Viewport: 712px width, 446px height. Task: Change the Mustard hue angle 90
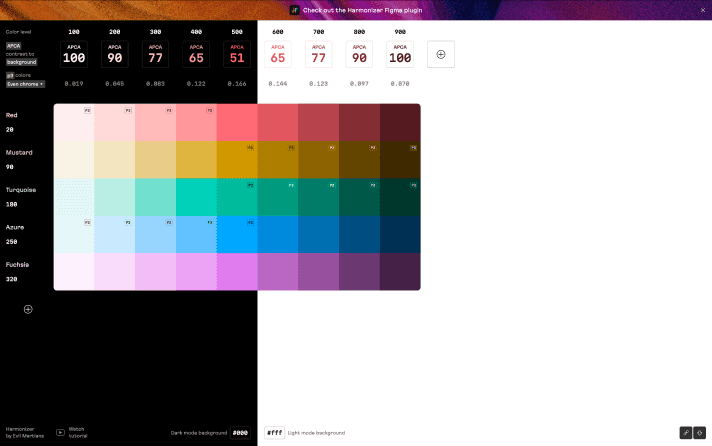10,167
